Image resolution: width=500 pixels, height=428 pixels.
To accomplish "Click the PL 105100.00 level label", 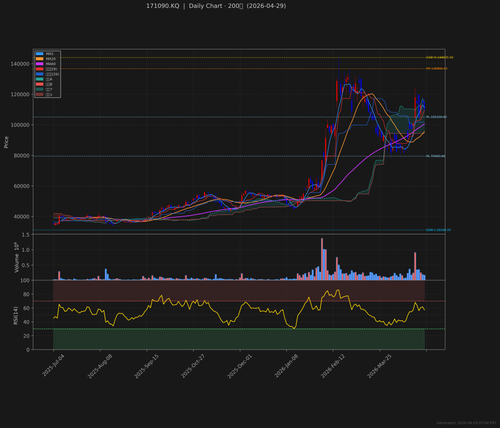I will click(436, 117).
